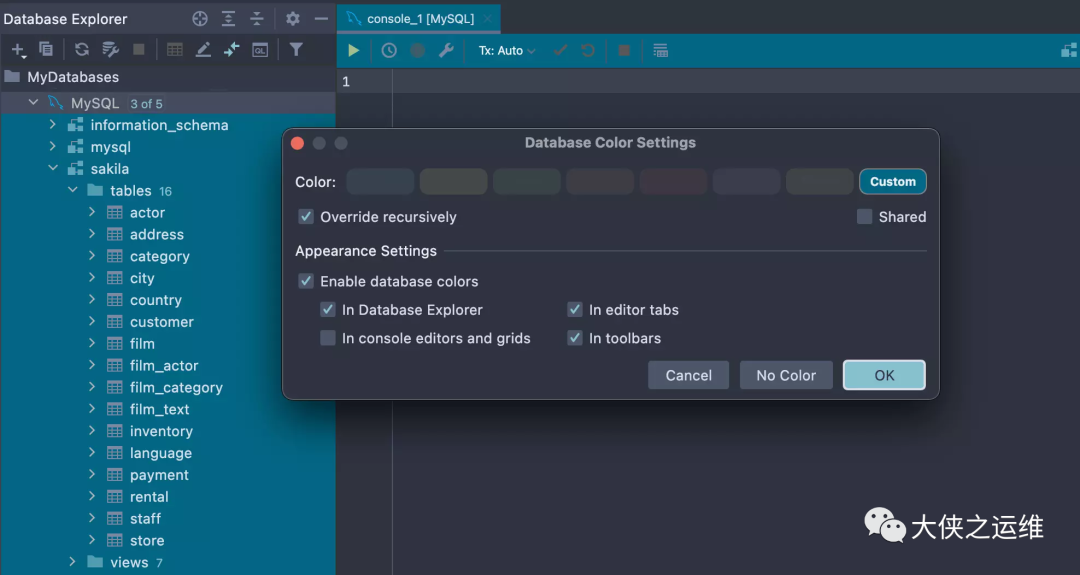This screenshot has height=575, width=1080.
Task: Click the Filter funnel icon
Action: click(x=295, y=50)
